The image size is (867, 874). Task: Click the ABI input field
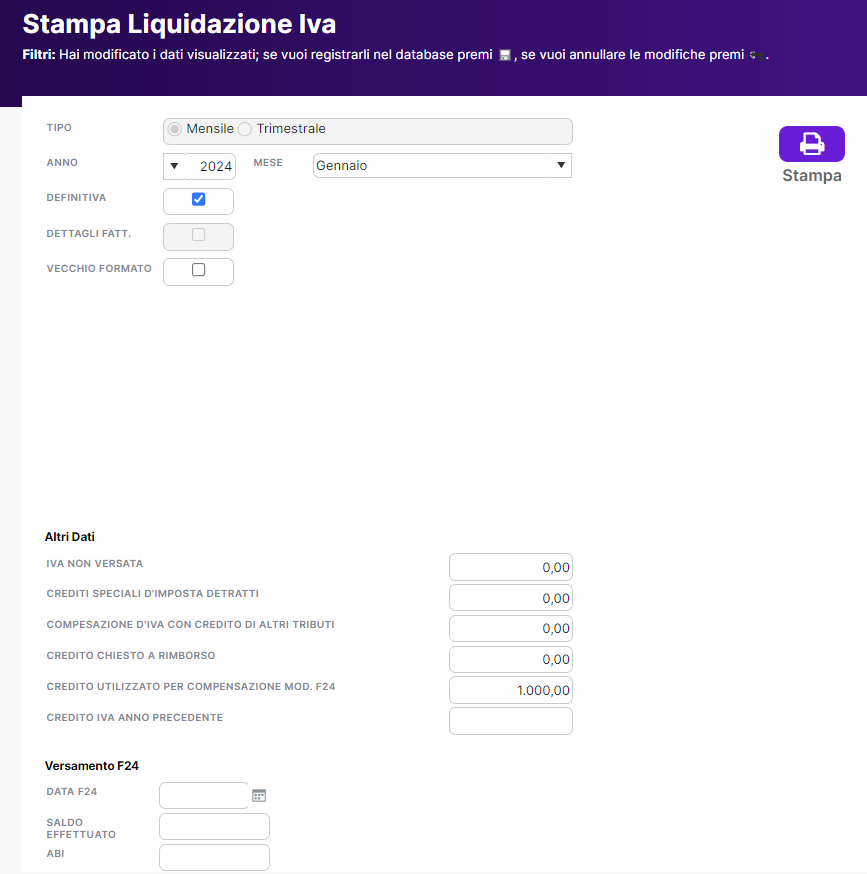[214, 857]
